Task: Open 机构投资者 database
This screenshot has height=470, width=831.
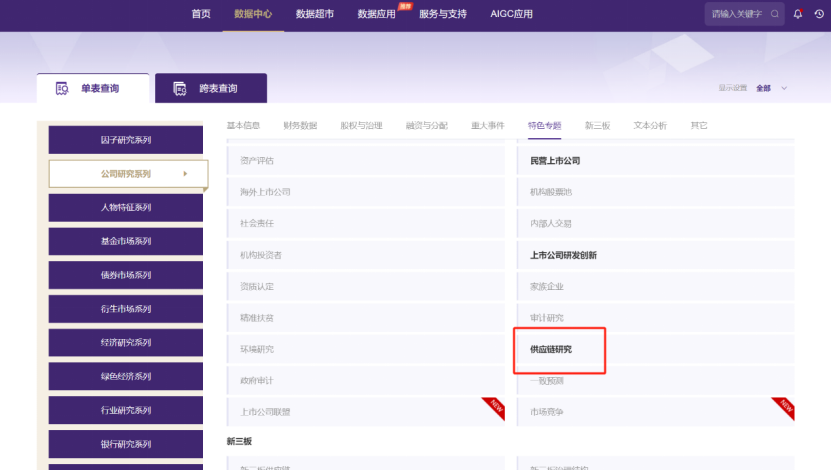Action: point(366,255)
